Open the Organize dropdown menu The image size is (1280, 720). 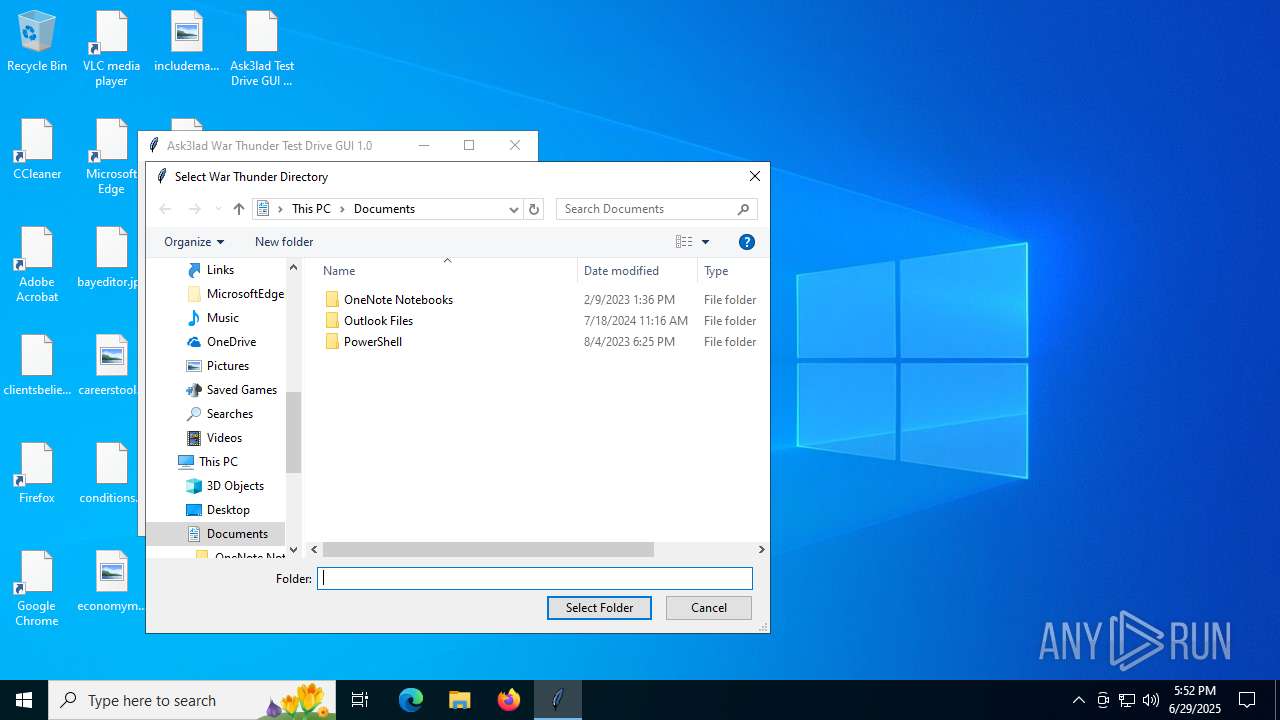point(194,242)
